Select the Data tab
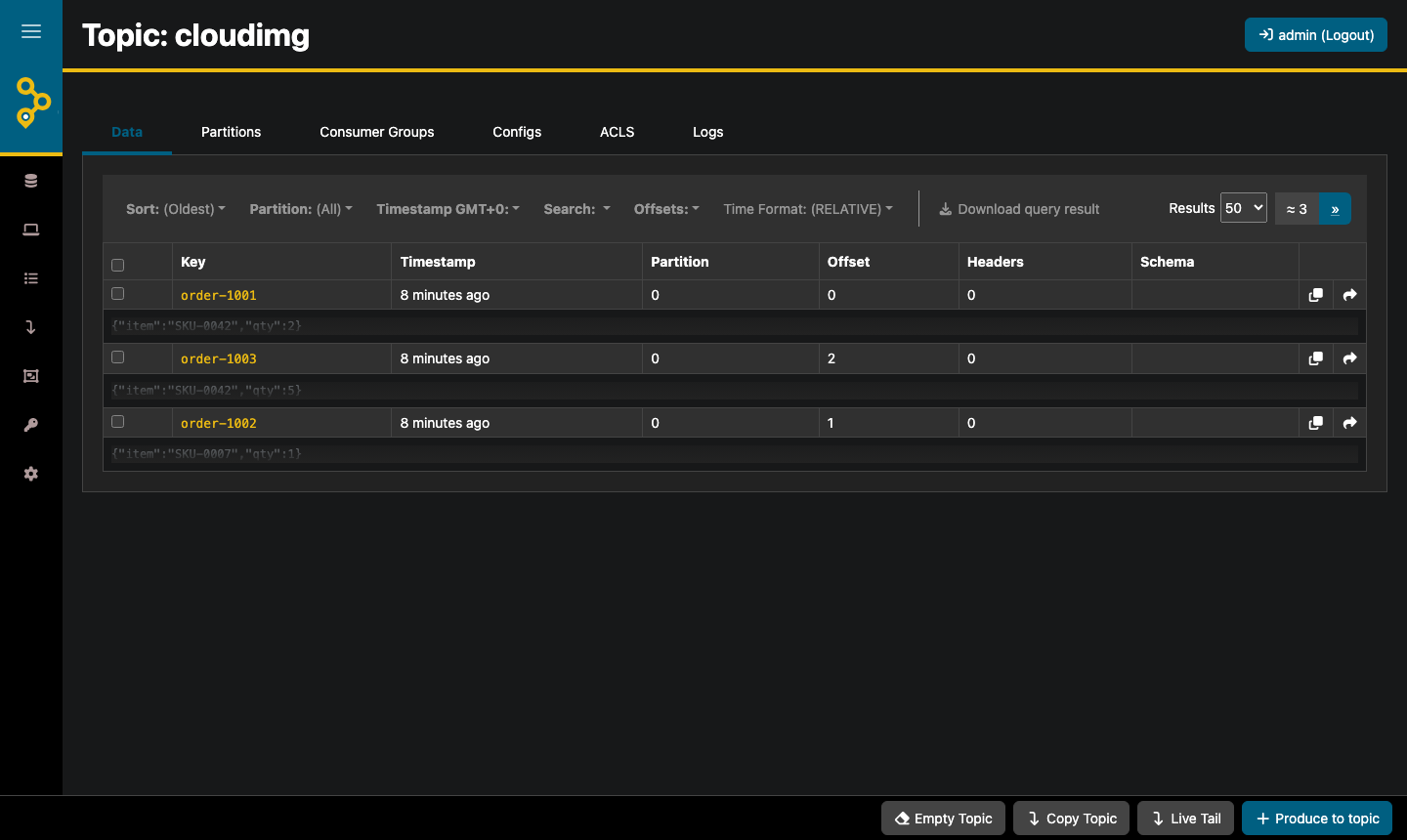 pyautogui.click(x=127, y=132)
